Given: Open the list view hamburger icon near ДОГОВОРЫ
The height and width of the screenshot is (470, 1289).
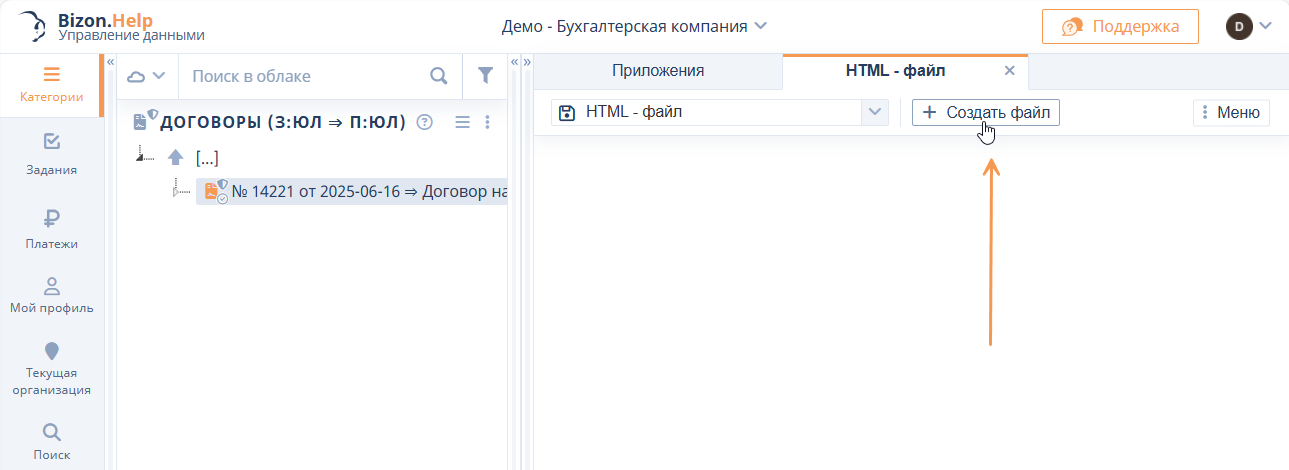Looking at the screenshot, I should 462,122.
